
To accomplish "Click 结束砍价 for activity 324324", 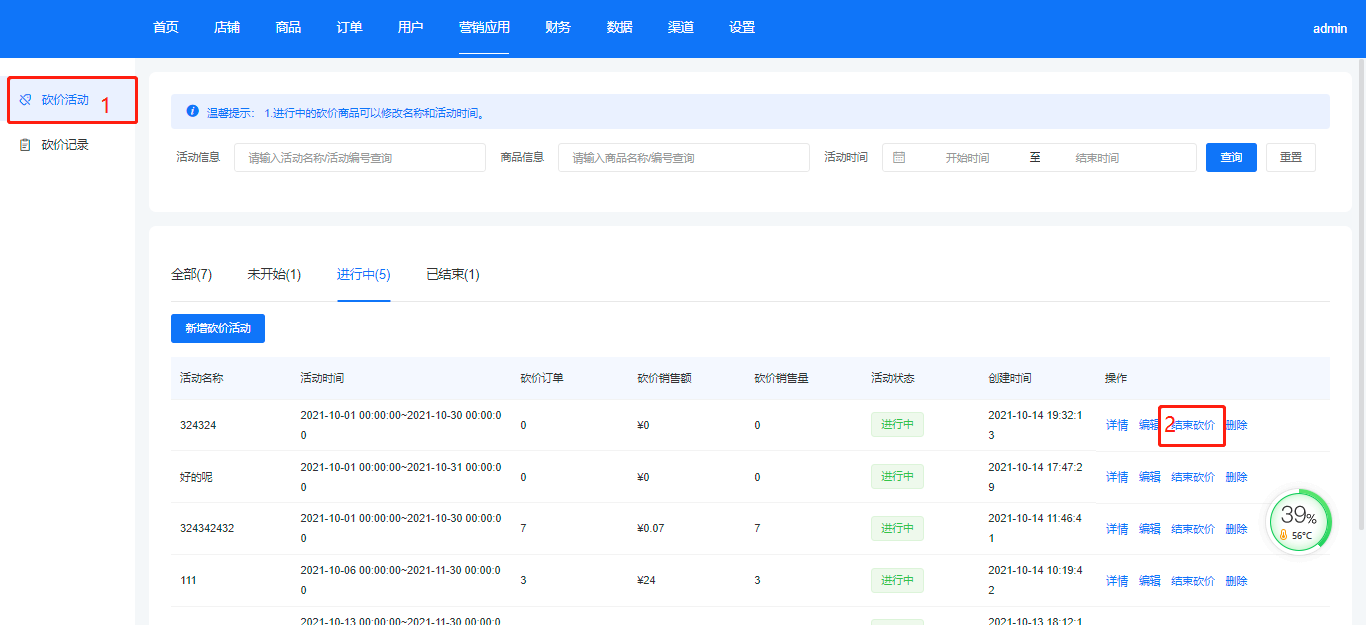I will tap(1193, 425).
